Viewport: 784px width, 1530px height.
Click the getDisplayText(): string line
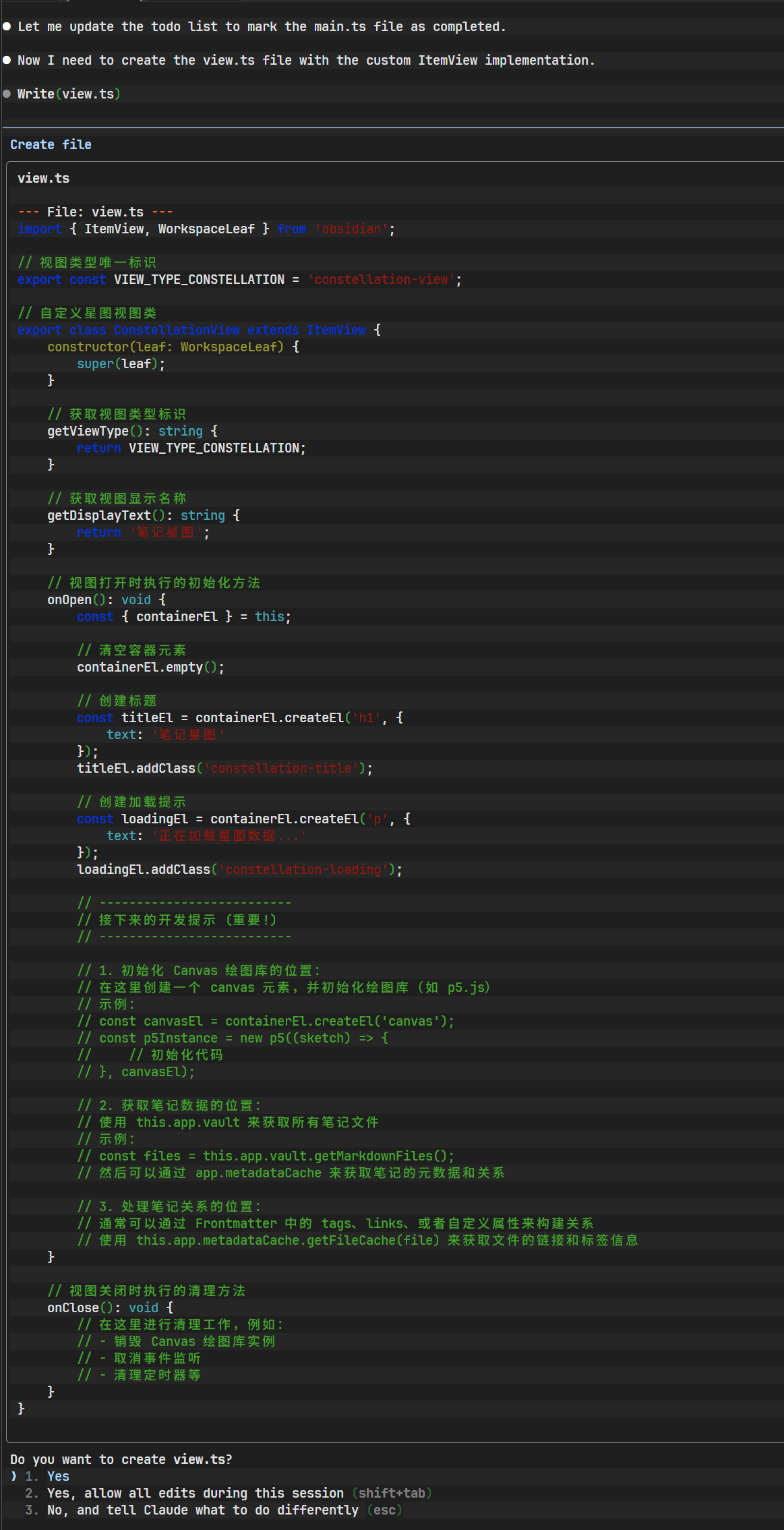tap(144, 515)
